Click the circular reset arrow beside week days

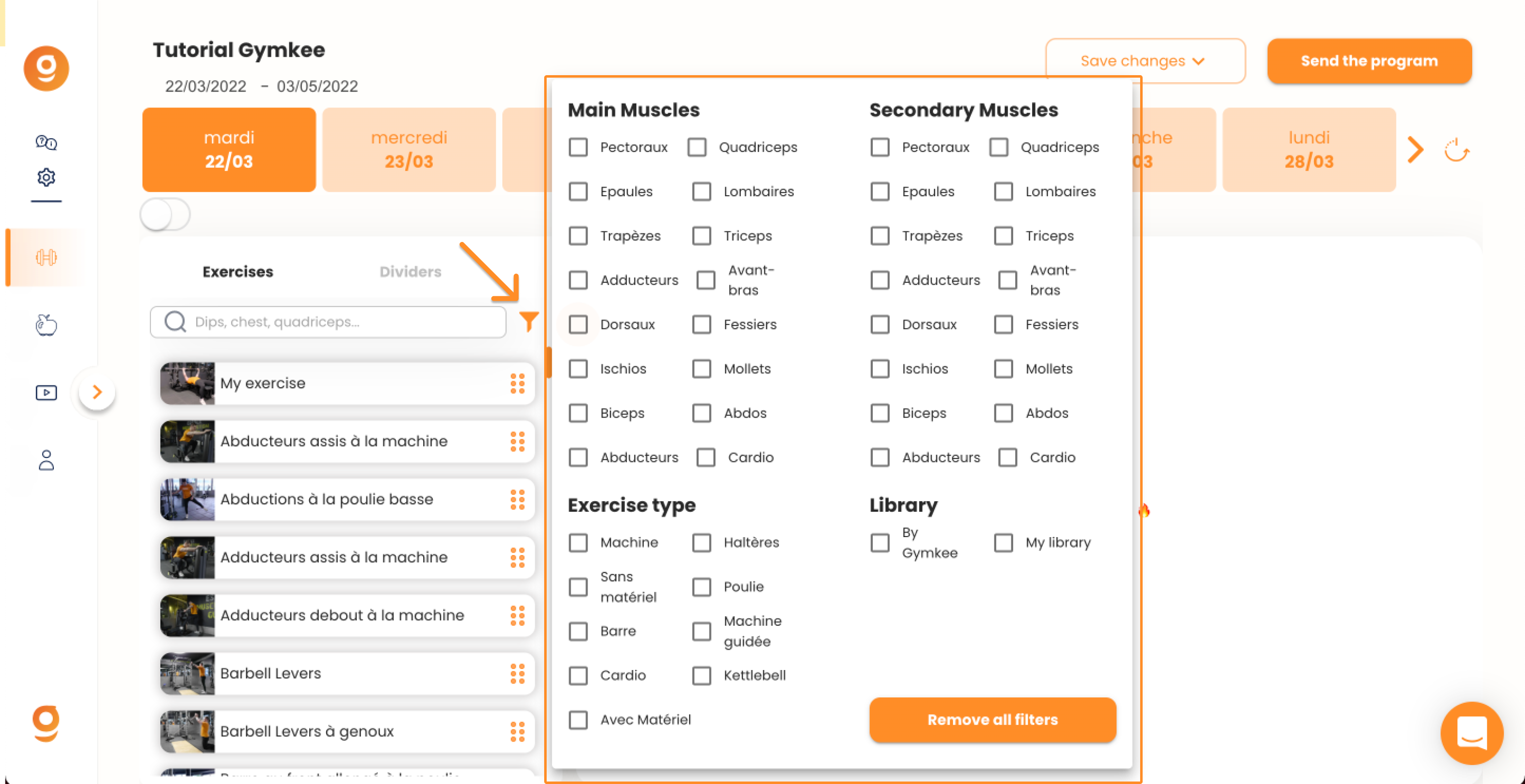pos(1456,150)
